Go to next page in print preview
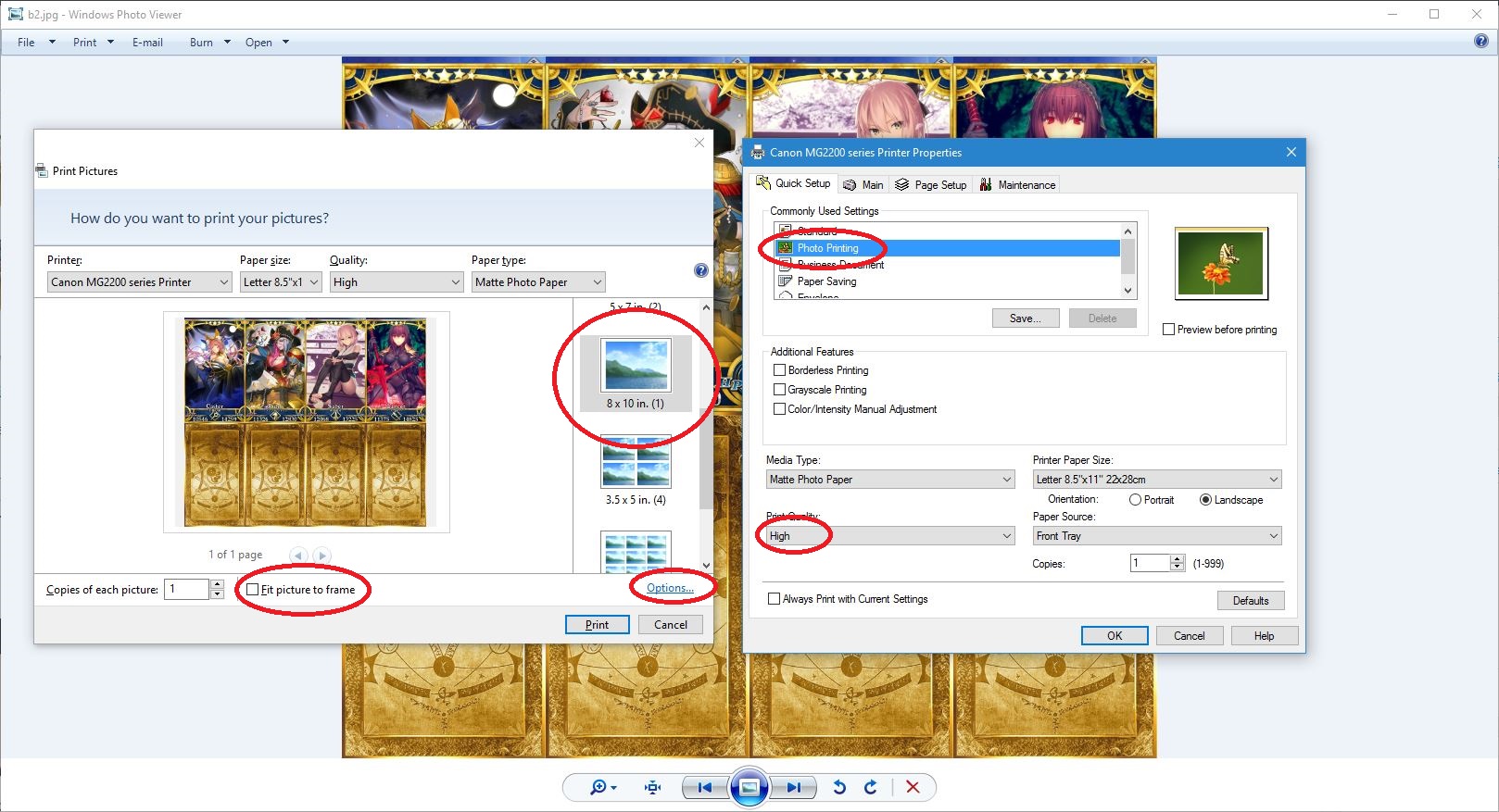Image resolution: width=1499 pixels, height=812 pixels. click(x=321, y=555)
